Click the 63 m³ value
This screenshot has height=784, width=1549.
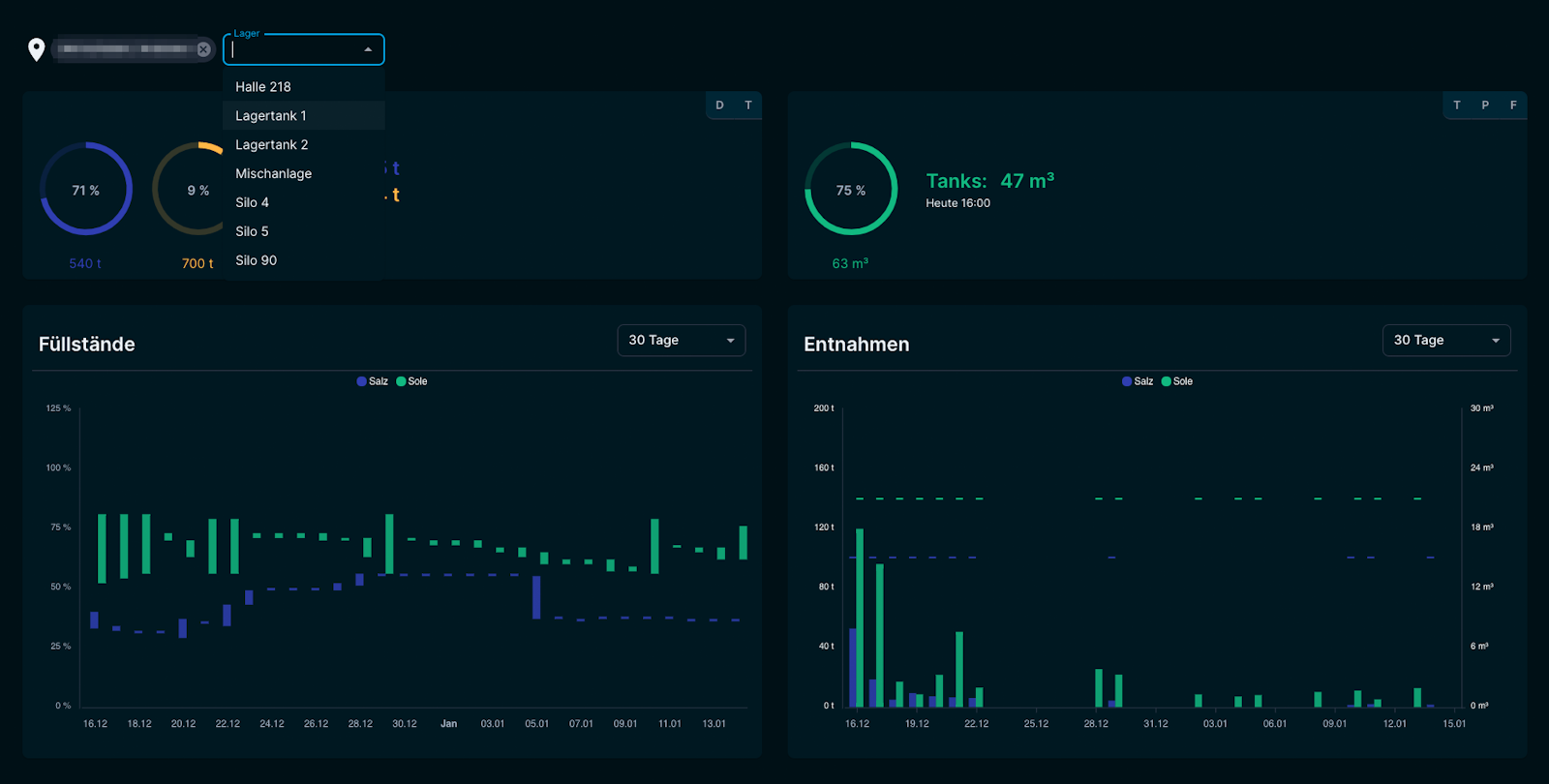[x=850, y=263]
